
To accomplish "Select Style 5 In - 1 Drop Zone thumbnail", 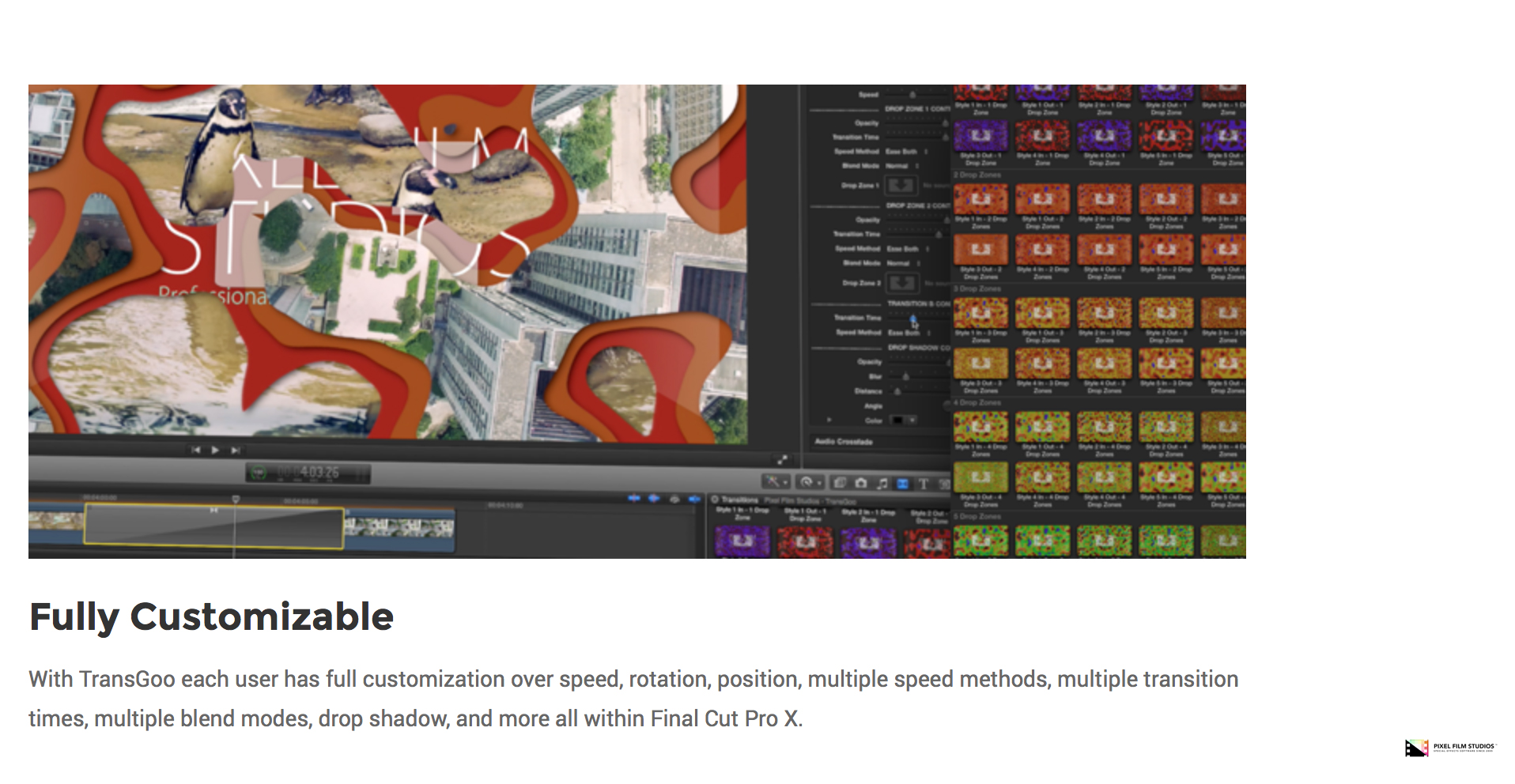I will coord(1166,137).
